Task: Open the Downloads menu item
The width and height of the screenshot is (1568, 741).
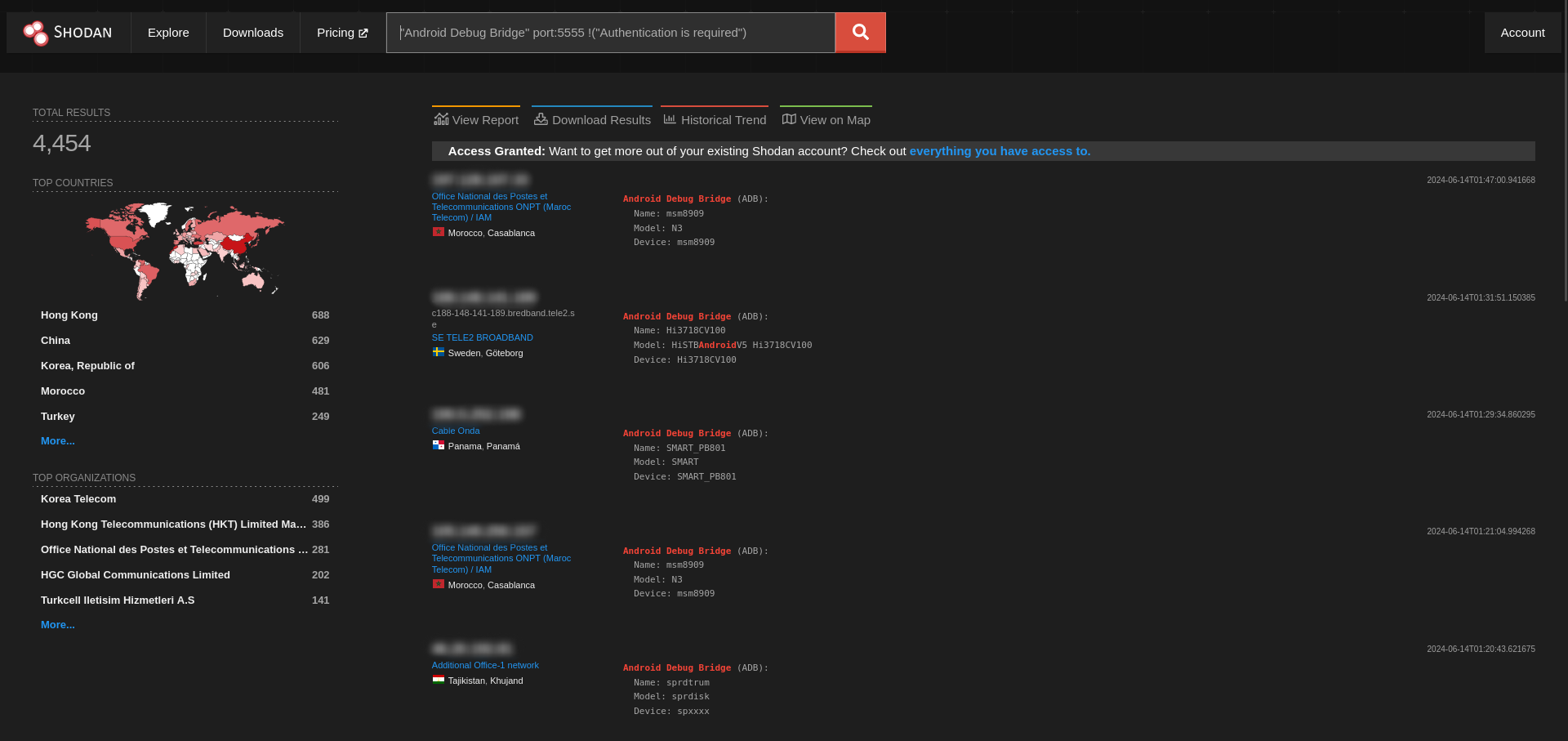Action: tap(253, 33)
